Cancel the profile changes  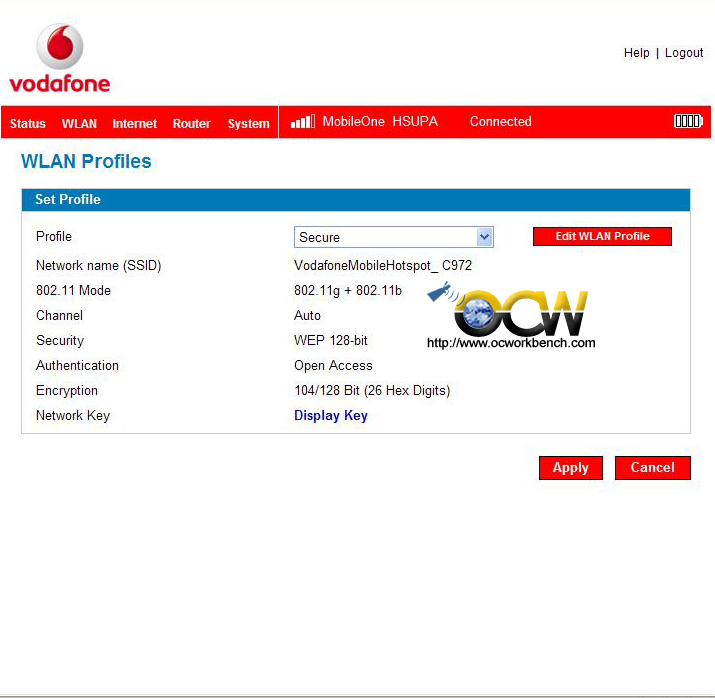[x=653, y=468]
